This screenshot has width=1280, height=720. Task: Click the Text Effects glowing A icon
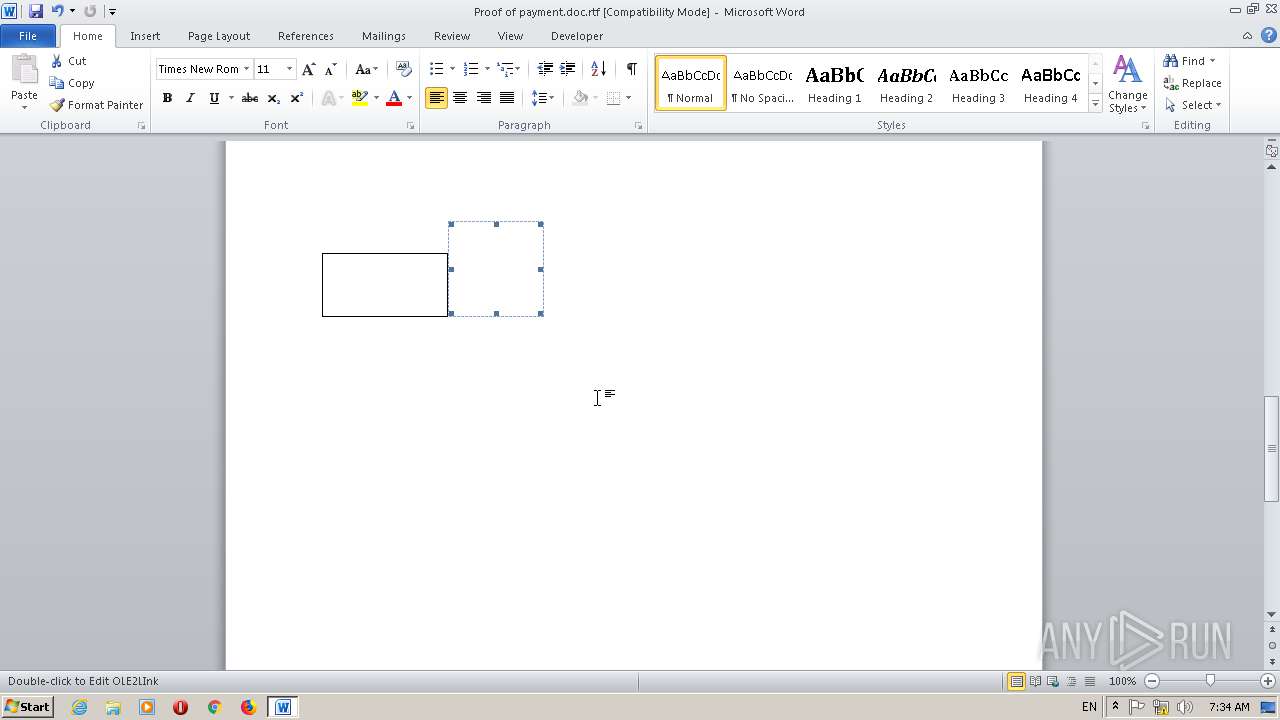point(327,98)
